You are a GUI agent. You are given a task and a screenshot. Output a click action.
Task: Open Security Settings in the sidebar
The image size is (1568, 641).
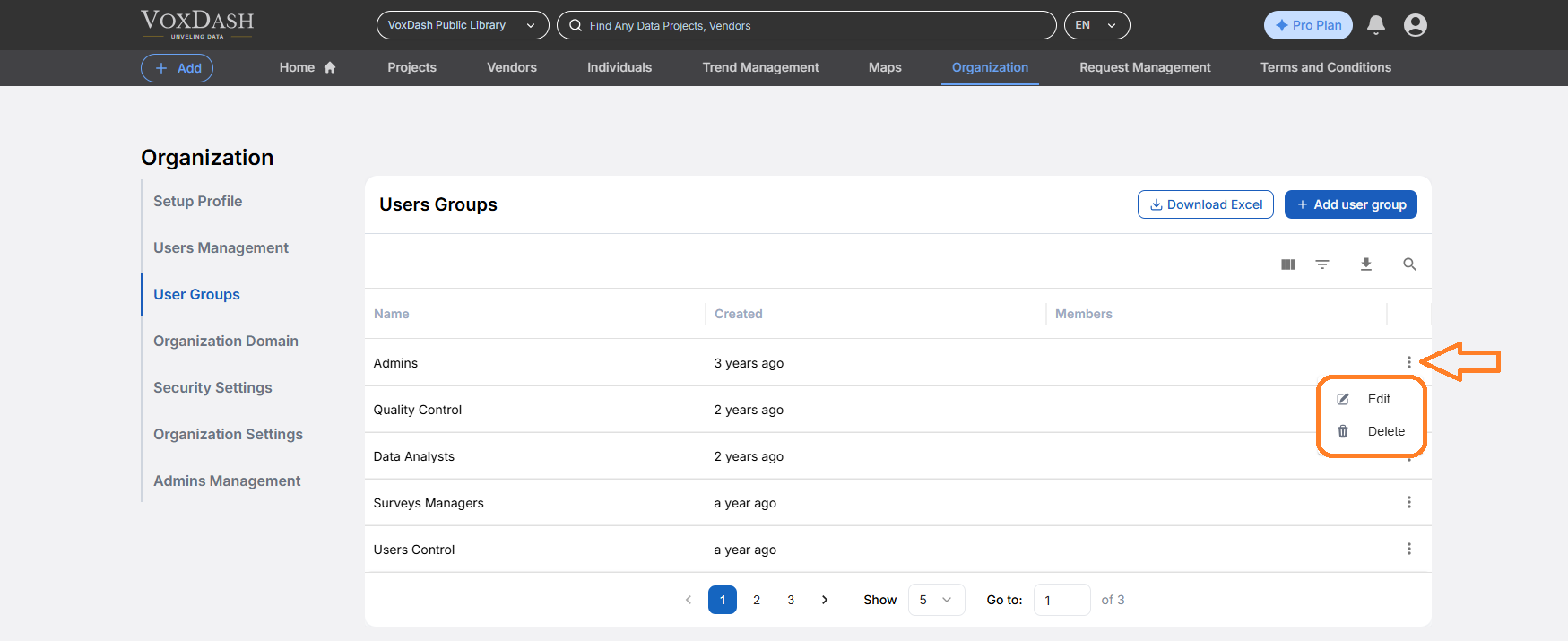(212, 387)
